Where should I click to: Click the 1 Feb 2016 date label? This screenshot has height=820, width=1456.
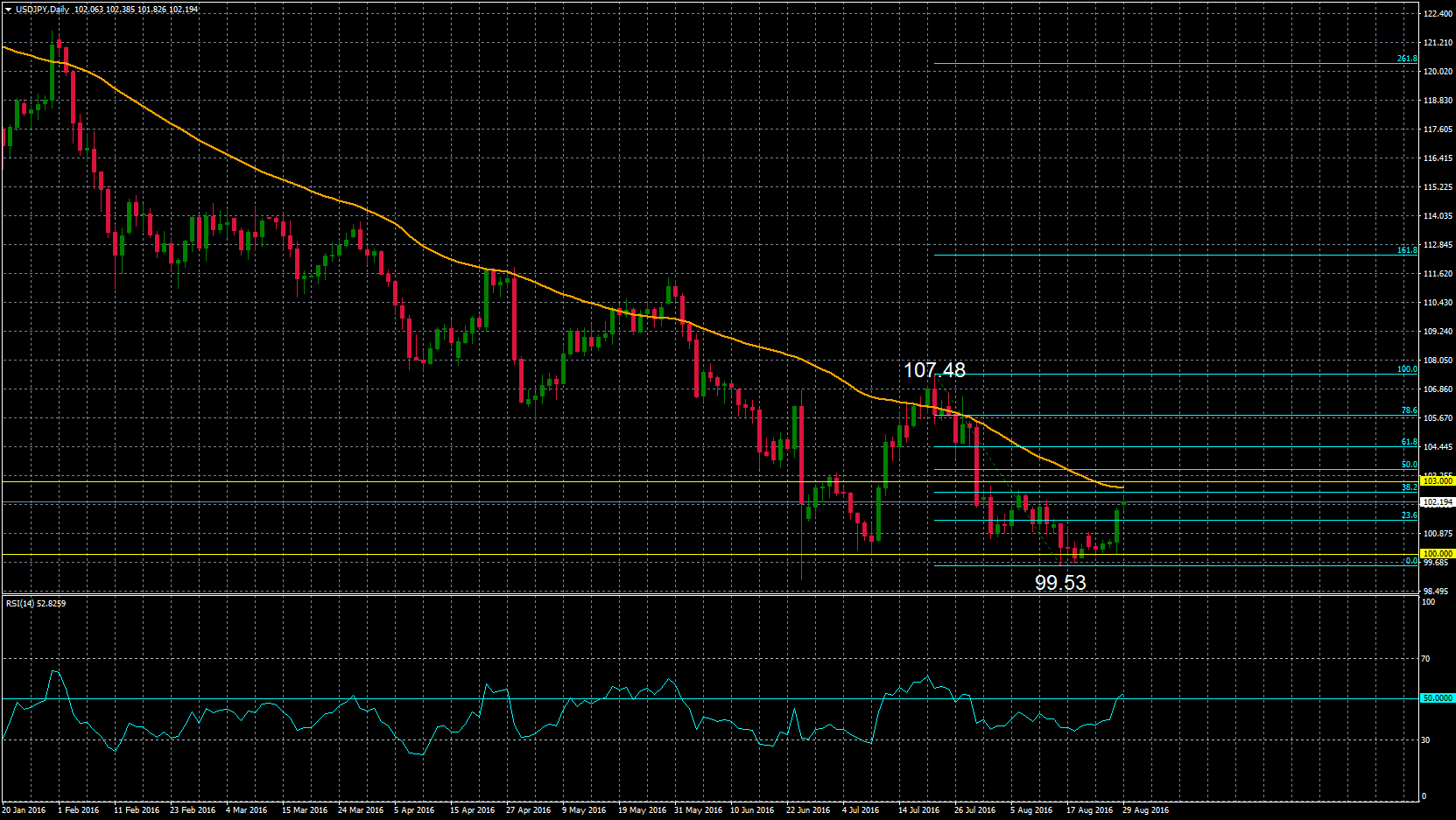(79, 810)
